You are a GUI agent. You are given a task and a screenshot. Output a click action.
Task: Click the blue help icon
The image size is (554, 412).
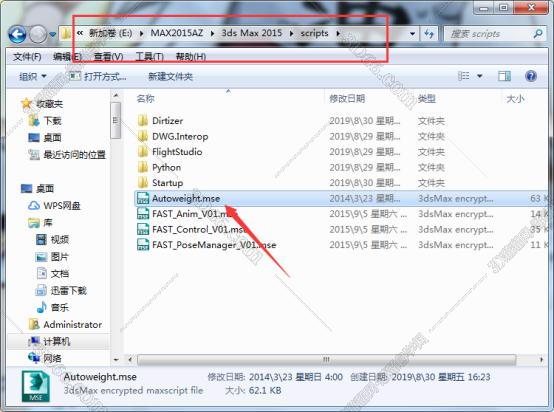531,76
